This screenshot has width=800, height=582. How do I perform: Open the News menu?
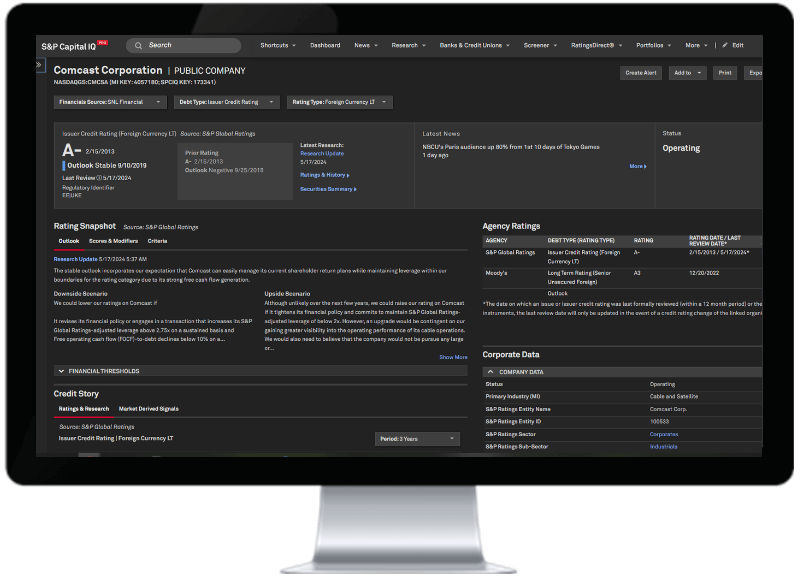click(366, 45)
